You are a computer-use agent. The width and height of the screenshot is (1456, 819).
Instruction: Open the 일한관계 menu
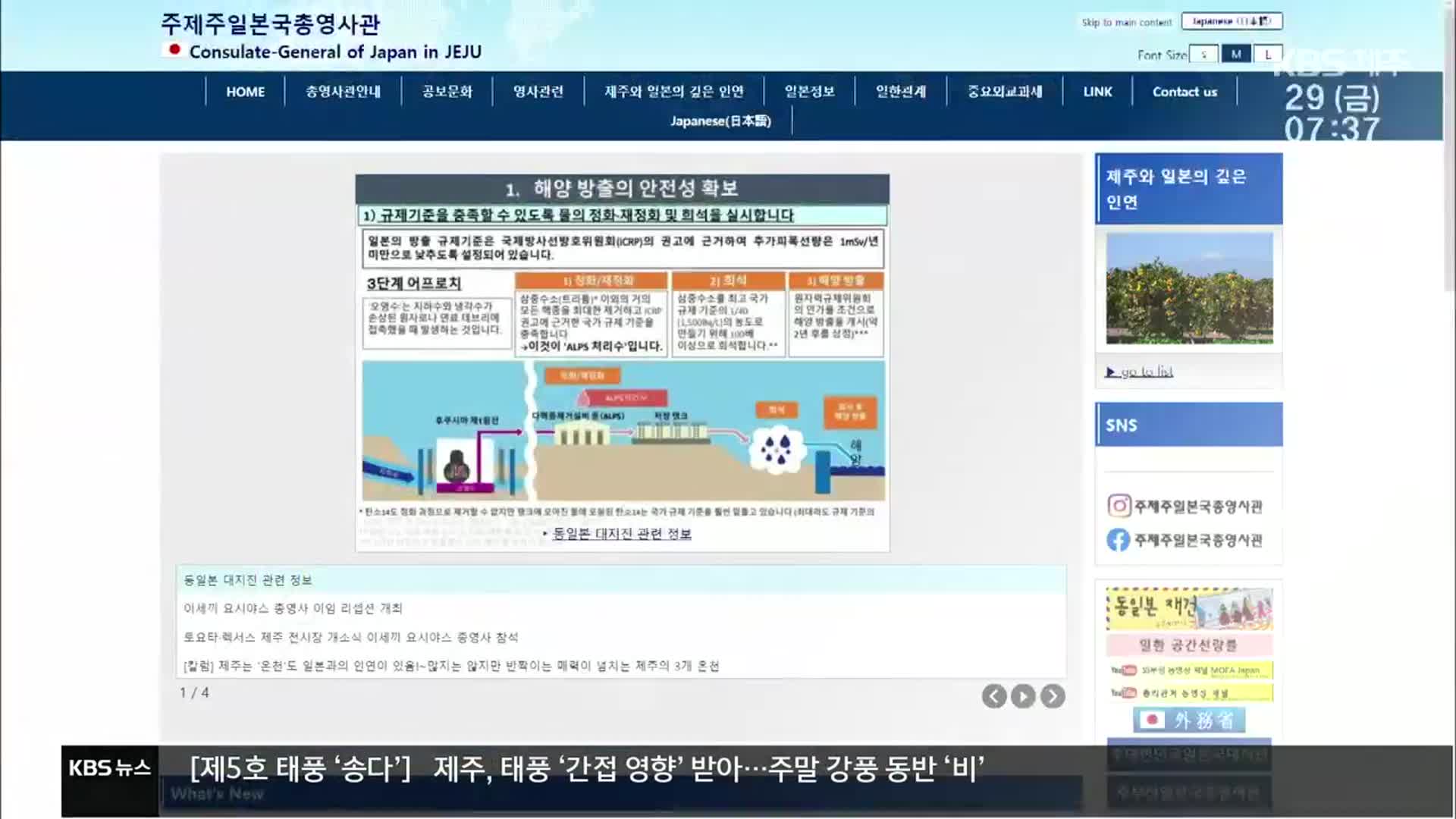point(900,92)
